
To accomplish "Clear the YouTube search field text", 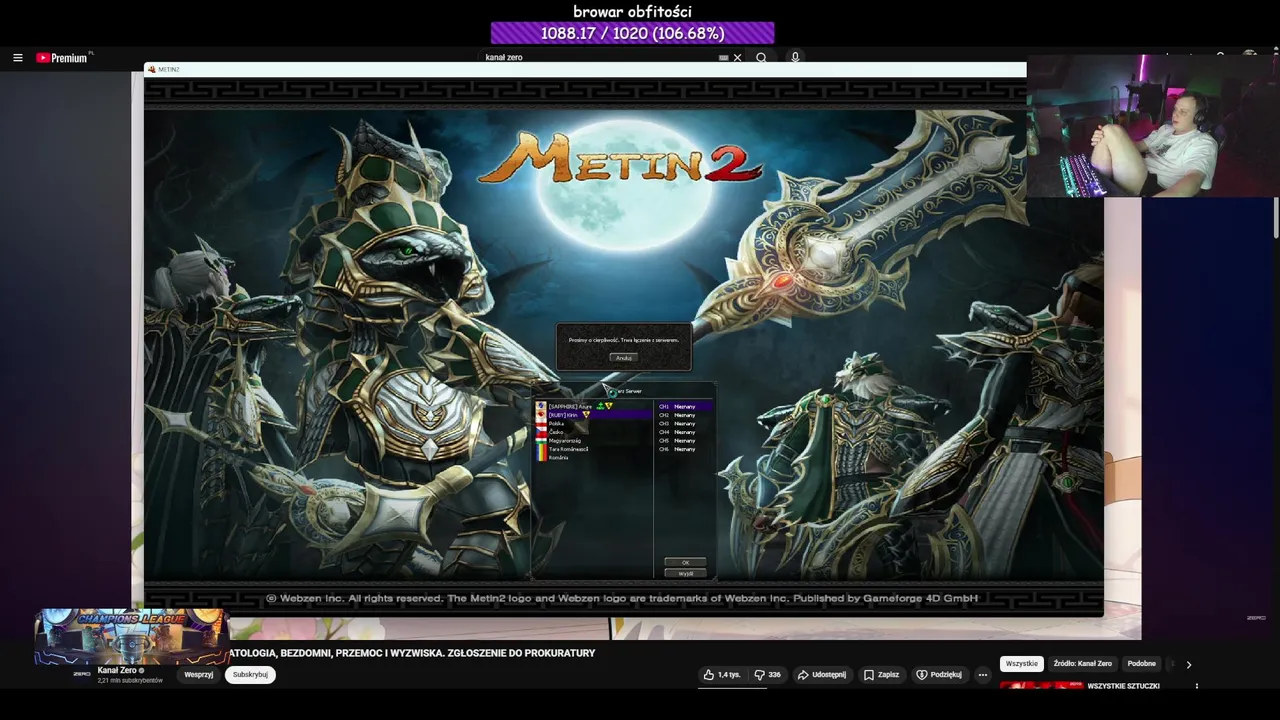I will 738,58.
